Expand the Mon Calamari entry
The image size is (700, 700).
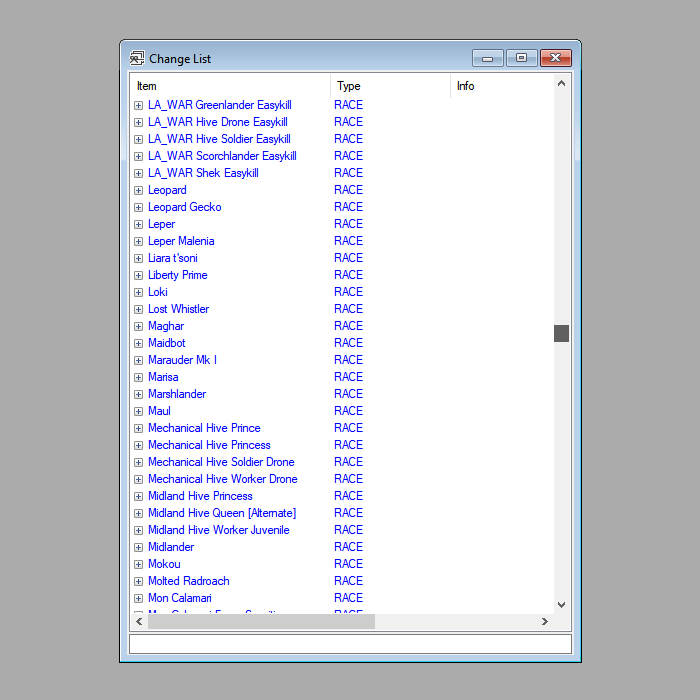click(x=138, y=598)
